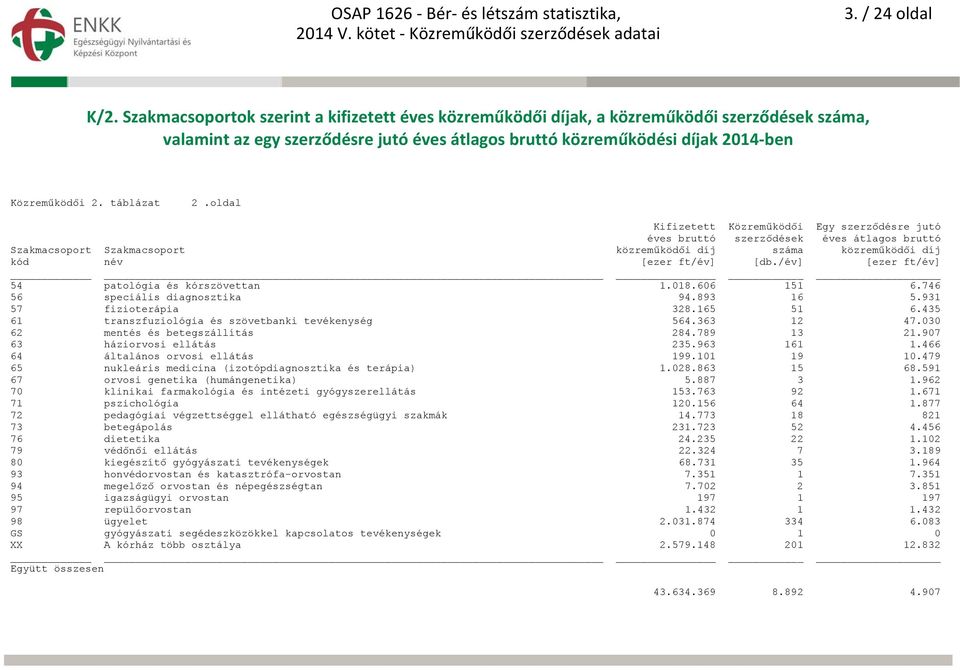This screenshot has width=960, height=670.
Task: Select the 'fizioterápia' row name
Action: tap(141, 309)
